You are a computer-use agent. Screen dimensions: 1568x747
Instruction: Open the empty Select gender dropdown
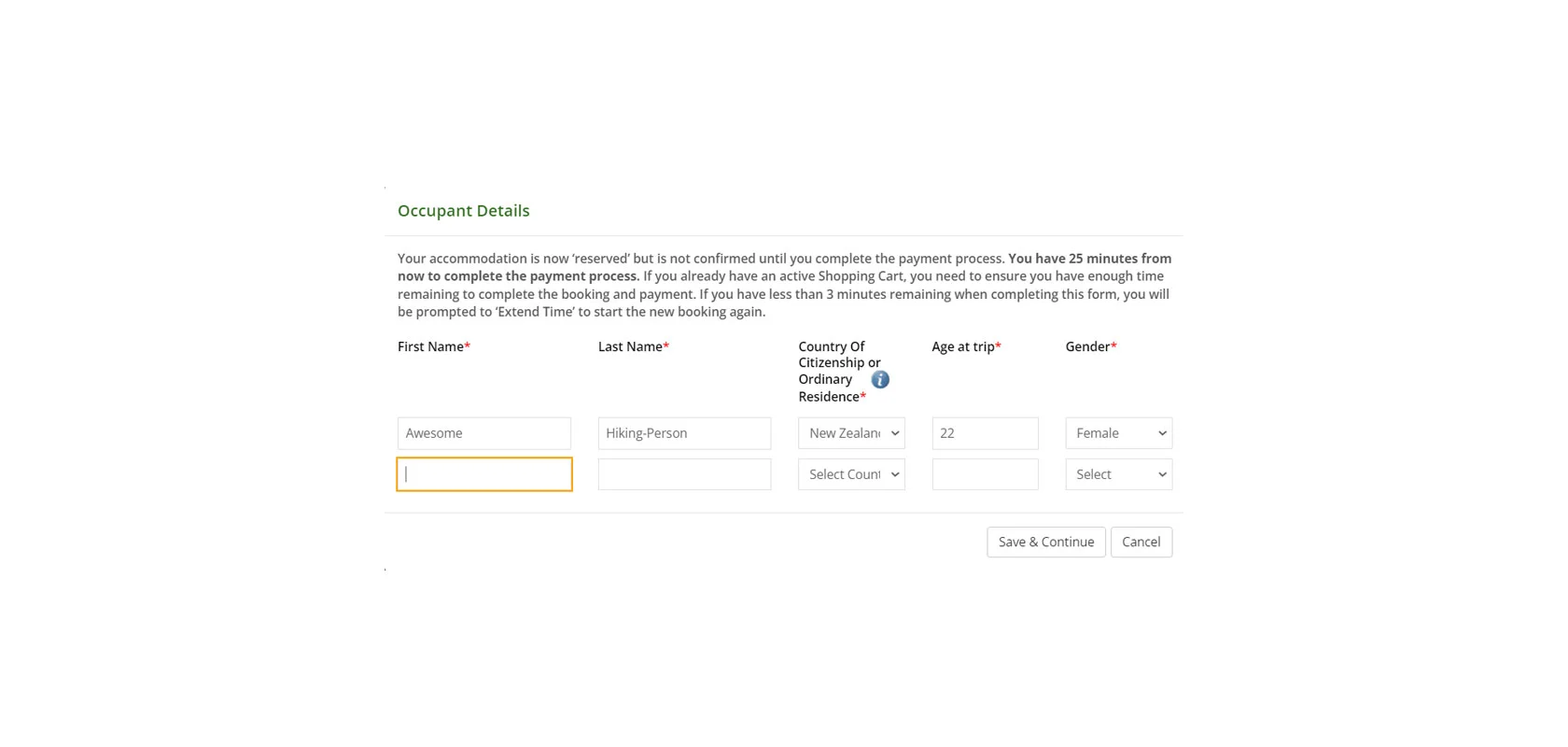[1118, 474]
